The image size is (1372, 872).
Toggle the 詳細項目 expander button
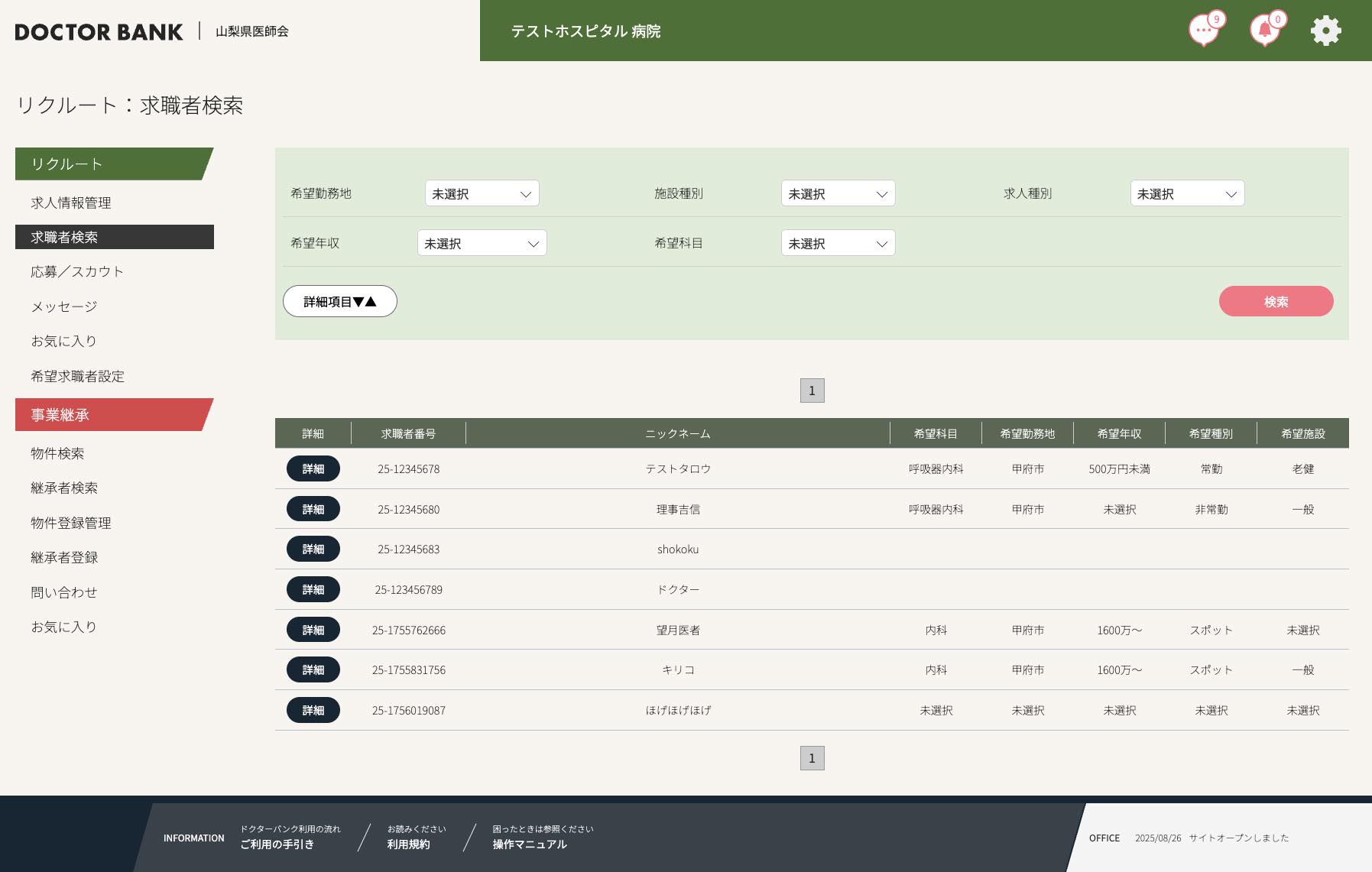(x=339, y=301)
